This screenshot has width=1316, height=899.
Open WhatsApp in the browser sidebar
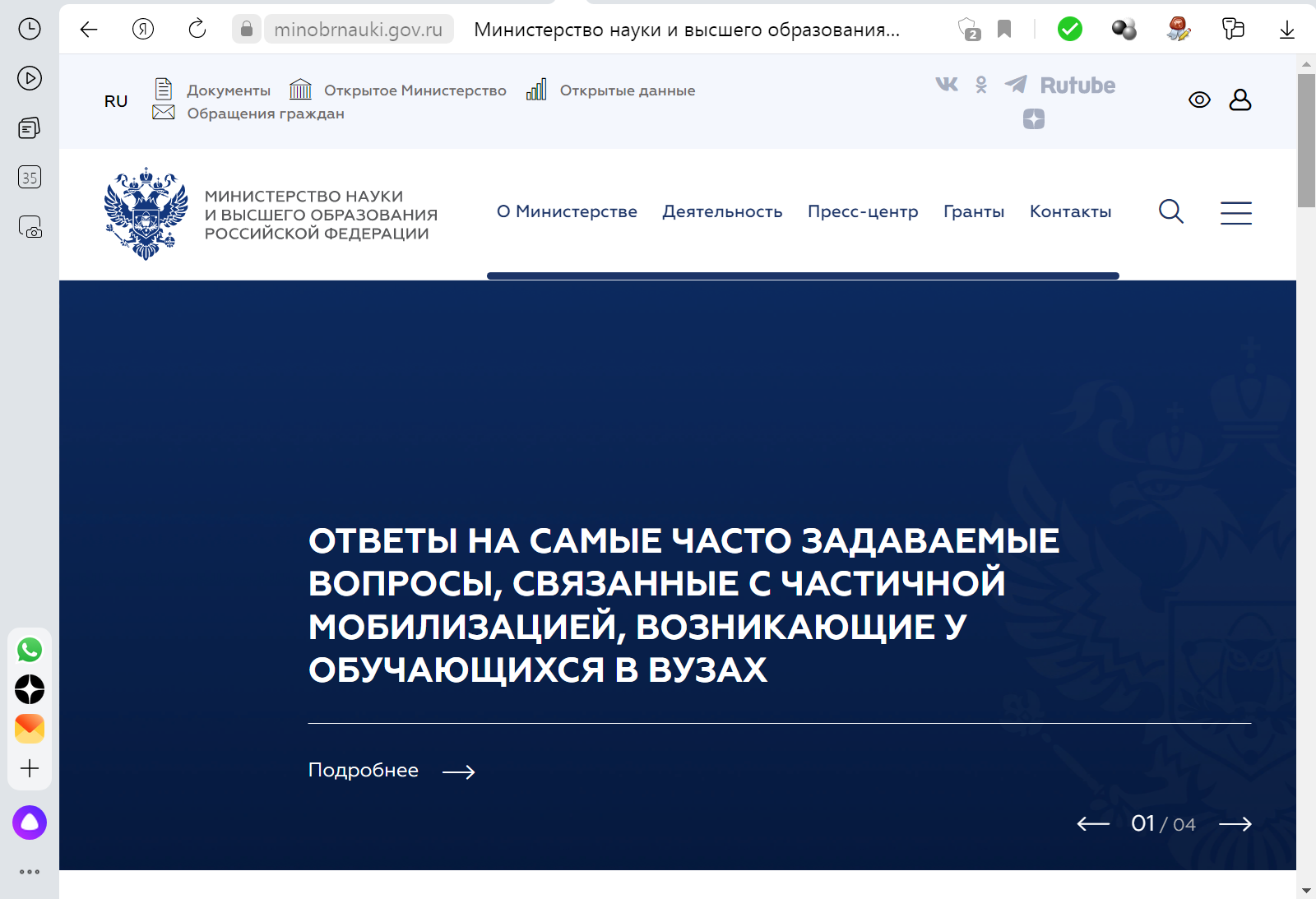(x=30, y=650)
